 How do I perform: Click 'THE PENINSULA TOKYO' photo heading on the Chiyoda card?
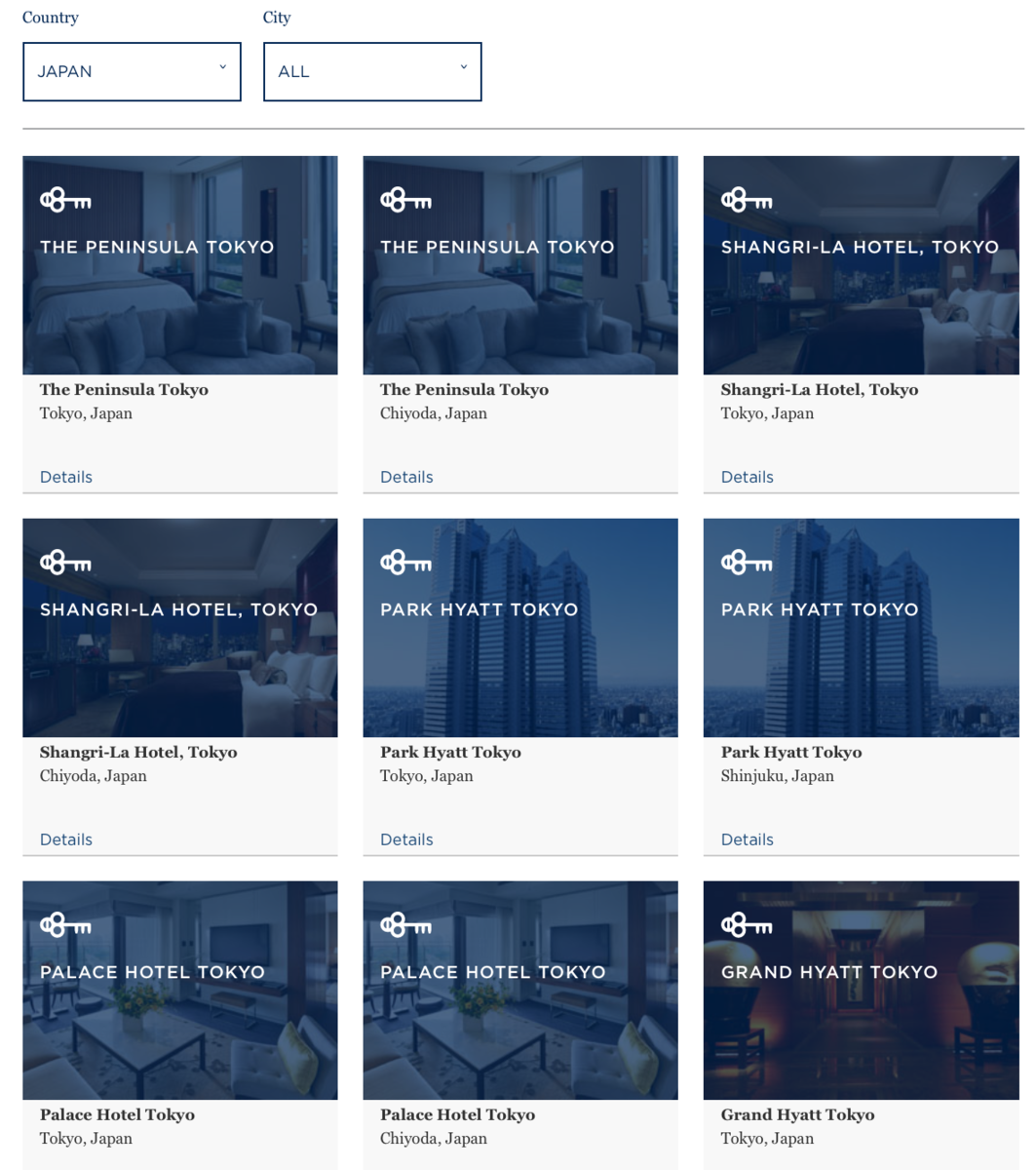pos(497,247)
